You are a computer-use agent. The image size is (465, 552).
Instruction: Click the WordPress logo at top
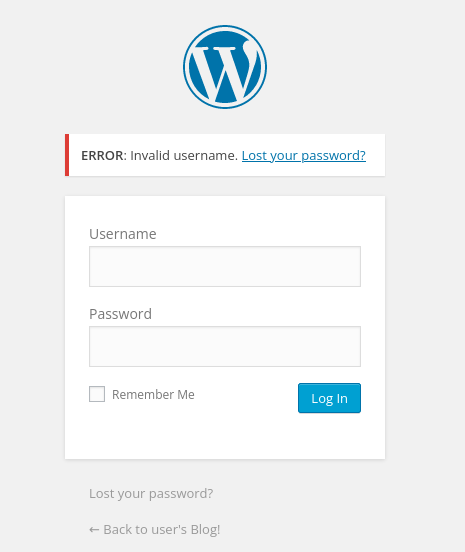[225, 67]
